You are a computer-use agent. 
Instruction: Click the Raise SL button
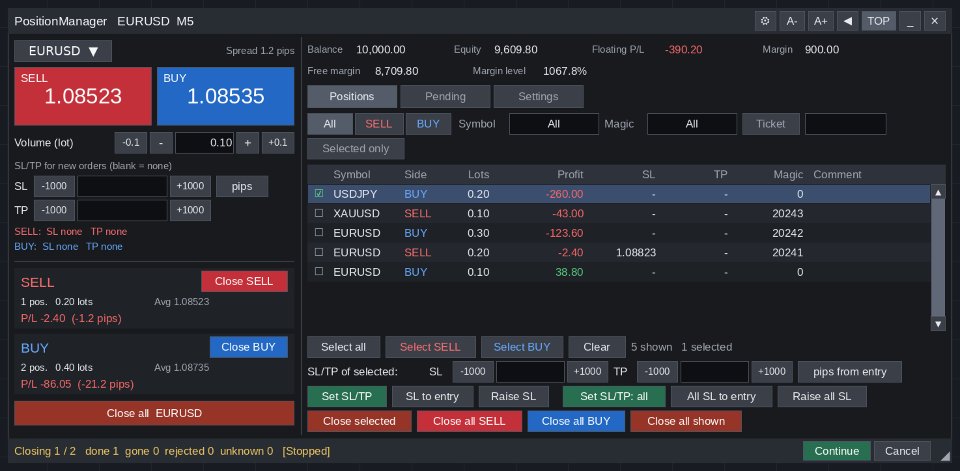click(x=514, y=396)
